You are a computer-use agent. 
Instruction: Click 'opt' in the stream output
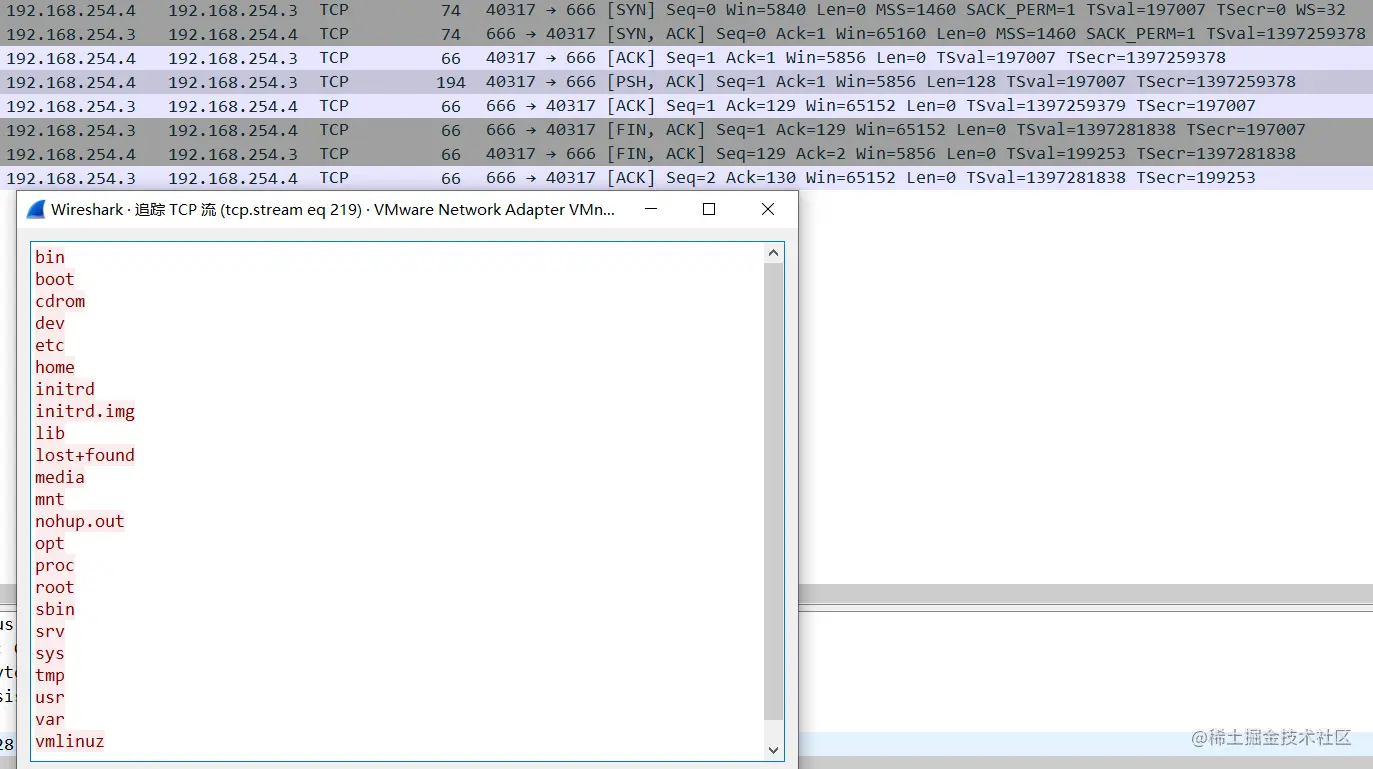[x=50, y=543]
